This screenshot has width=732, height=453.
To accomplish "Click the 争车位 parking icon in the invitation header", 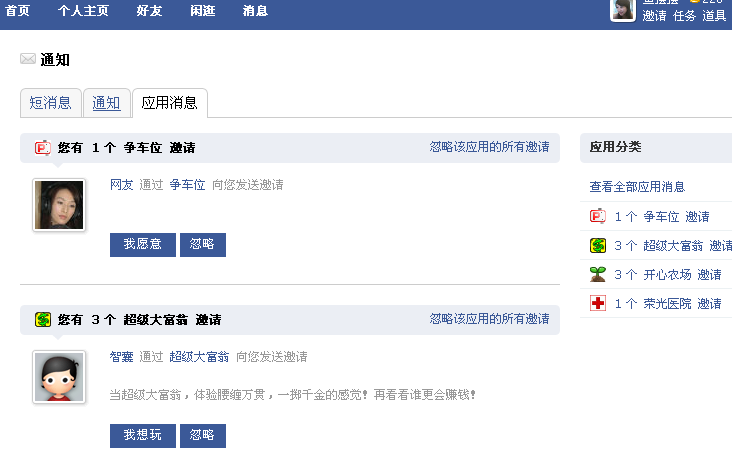I will [x=42, y=148].
